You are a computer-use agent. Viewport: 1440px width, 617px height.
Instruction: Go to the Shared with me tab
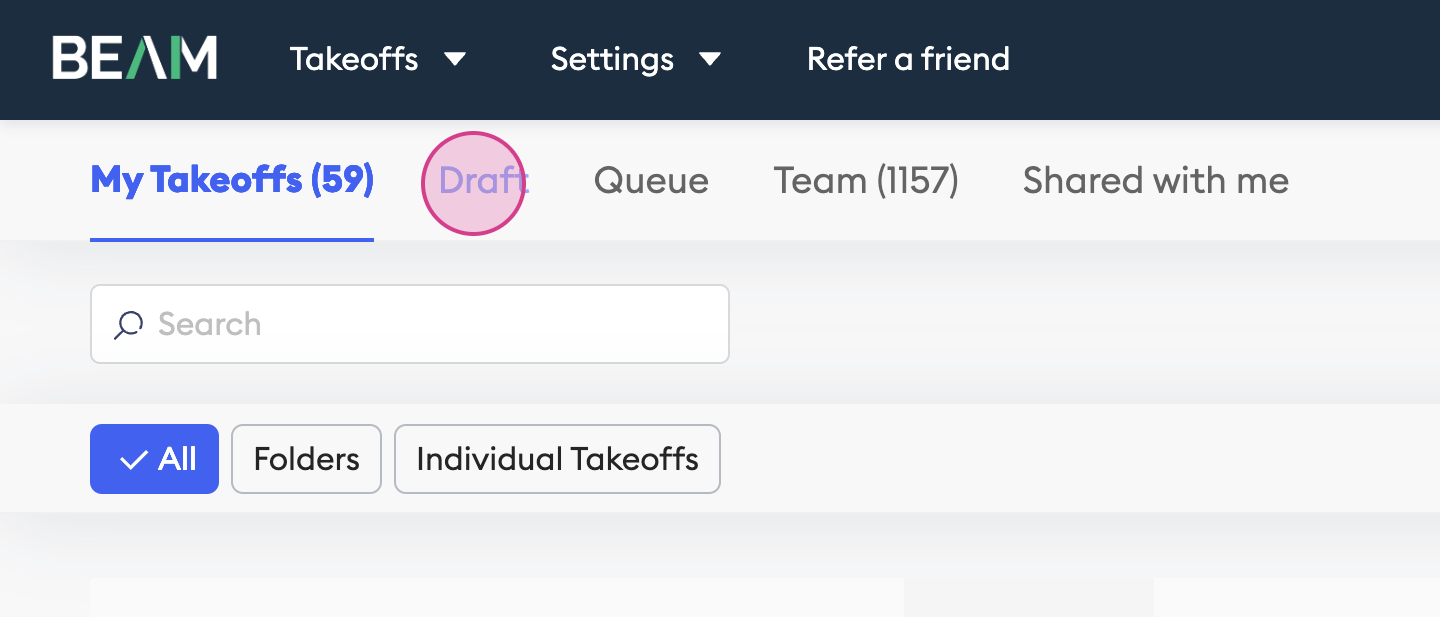[x=1156, y=180]
